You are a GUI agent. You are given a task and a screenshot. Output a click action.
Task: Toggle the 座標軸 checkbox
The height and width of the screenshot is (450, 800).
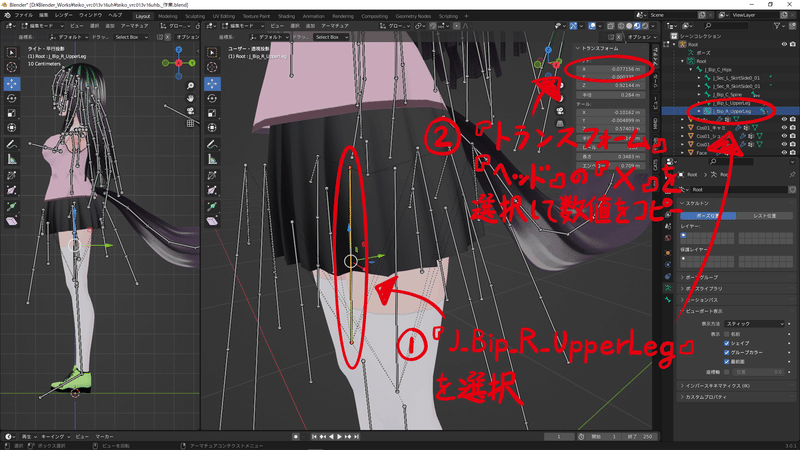click(x=727, y=372)
